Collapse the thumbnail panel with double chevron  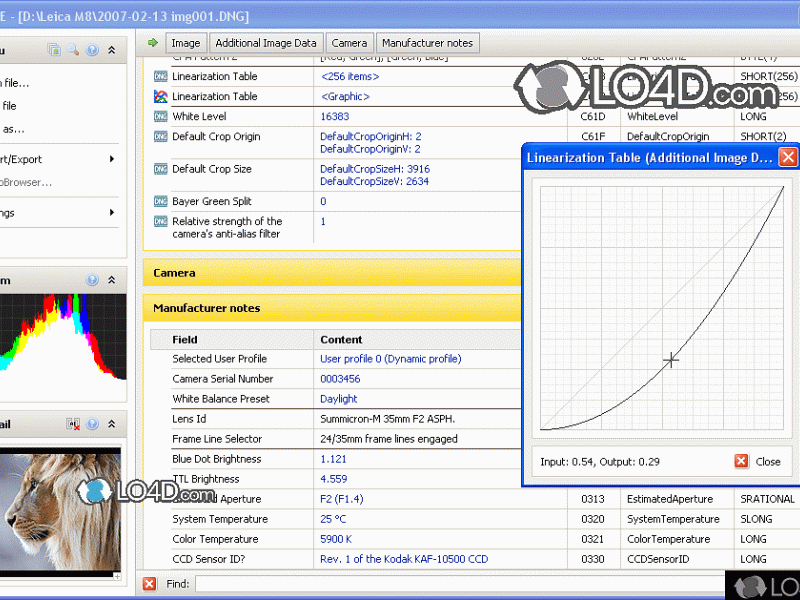click(112, 424)
